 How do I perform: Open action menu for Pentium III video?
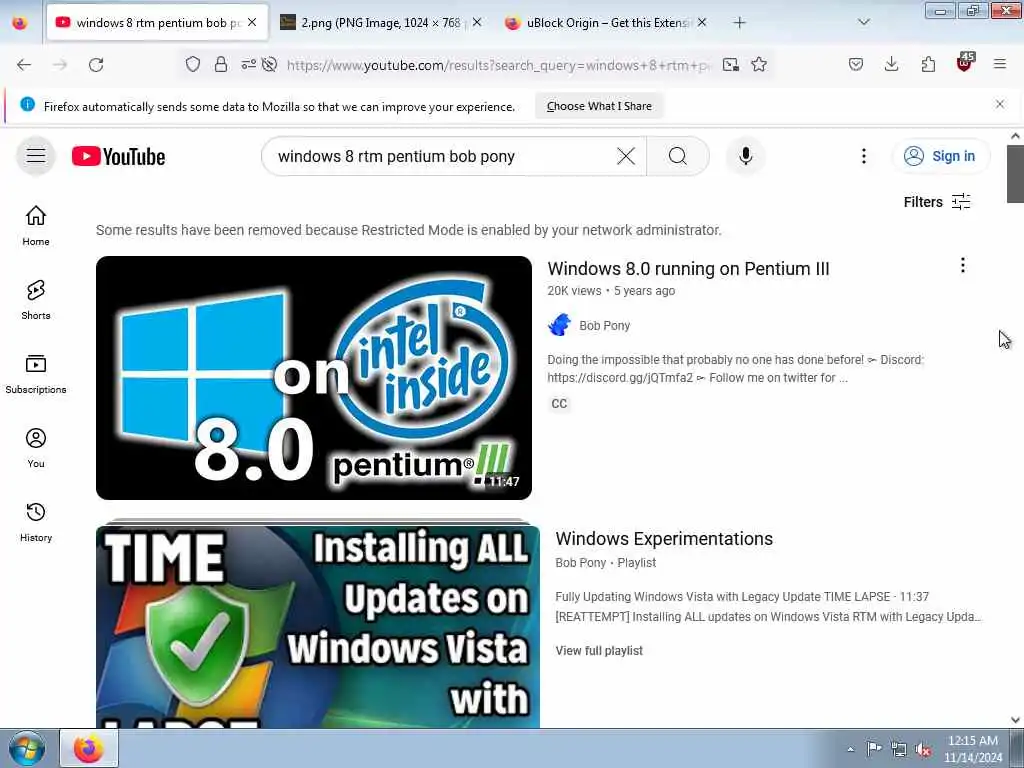963,265
